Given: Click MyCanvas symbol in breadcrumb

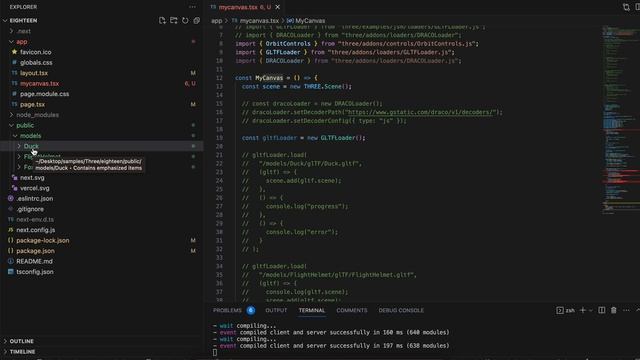Looking at the screenshot, I should pyautogui.click(x=310, y=20).
